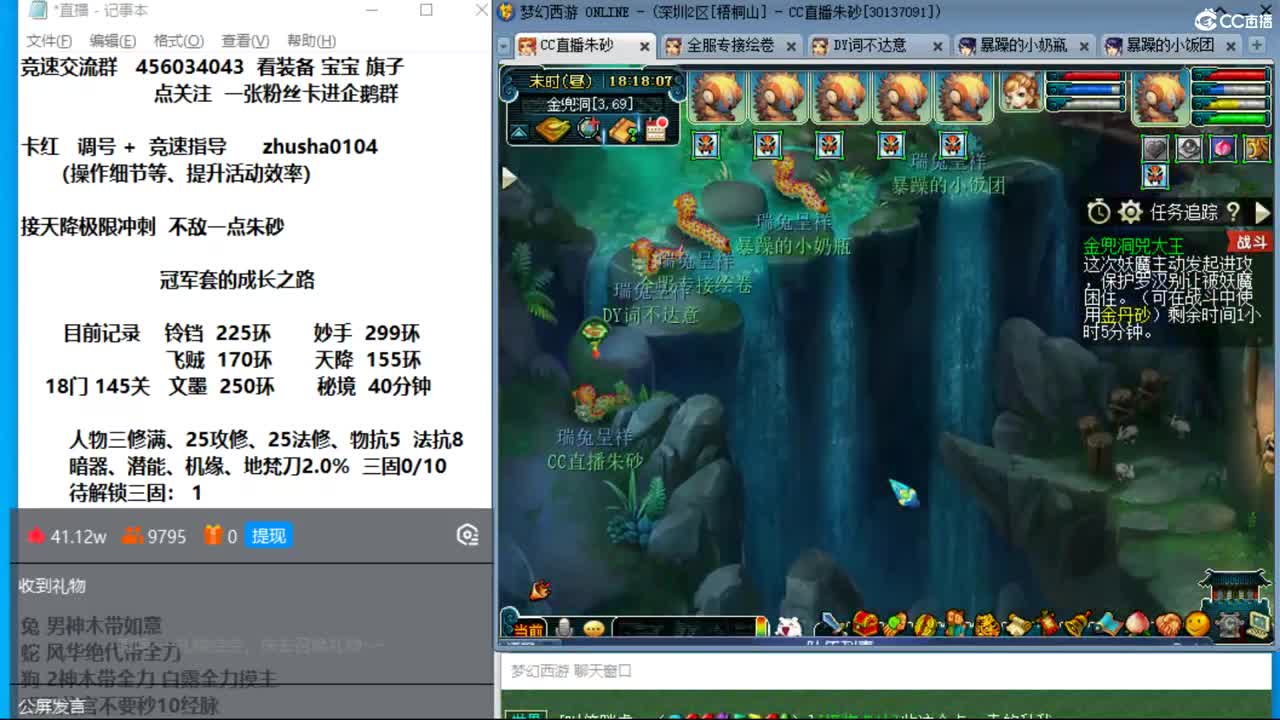The width and height of the screenshot is (1280, 720).
Task: Open the handshake friends icon
Action: 1167,624
